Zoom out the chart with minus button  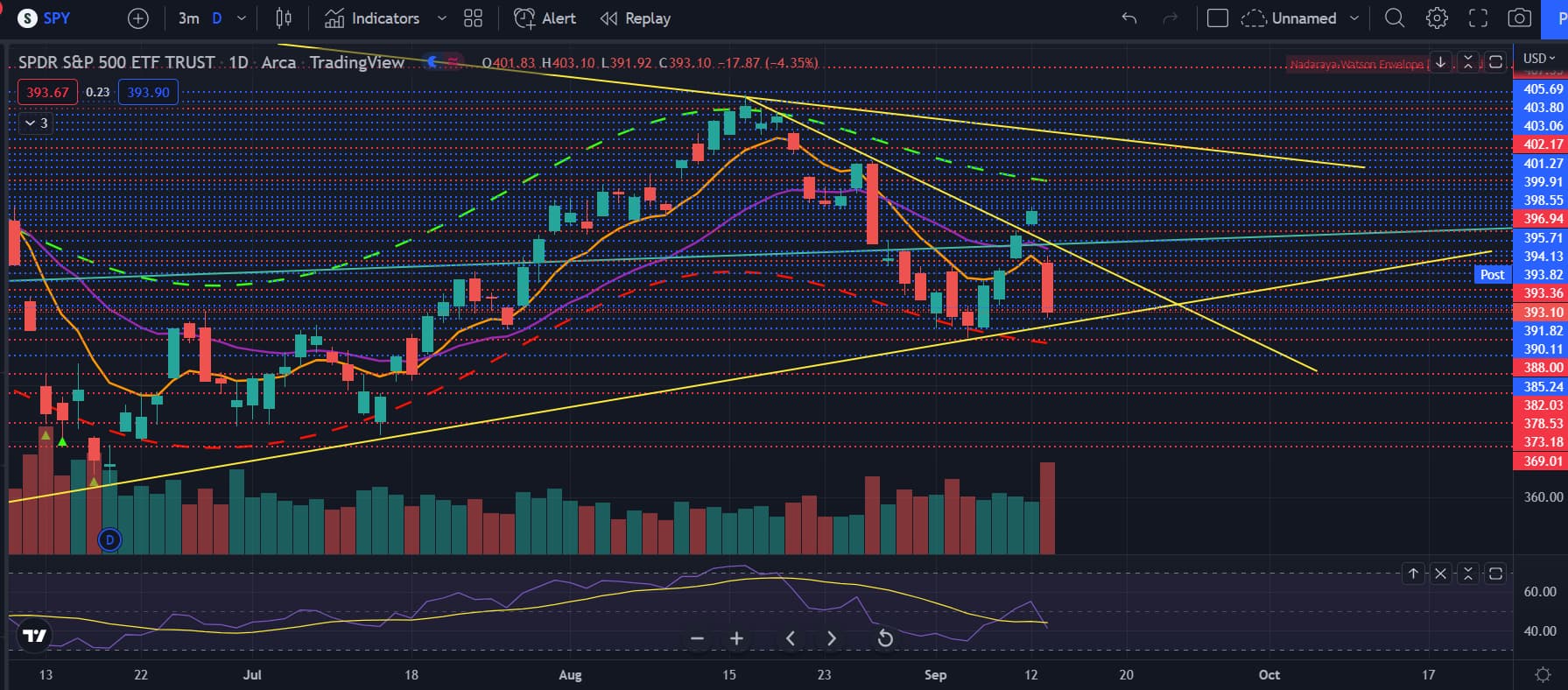pos(697,638)
